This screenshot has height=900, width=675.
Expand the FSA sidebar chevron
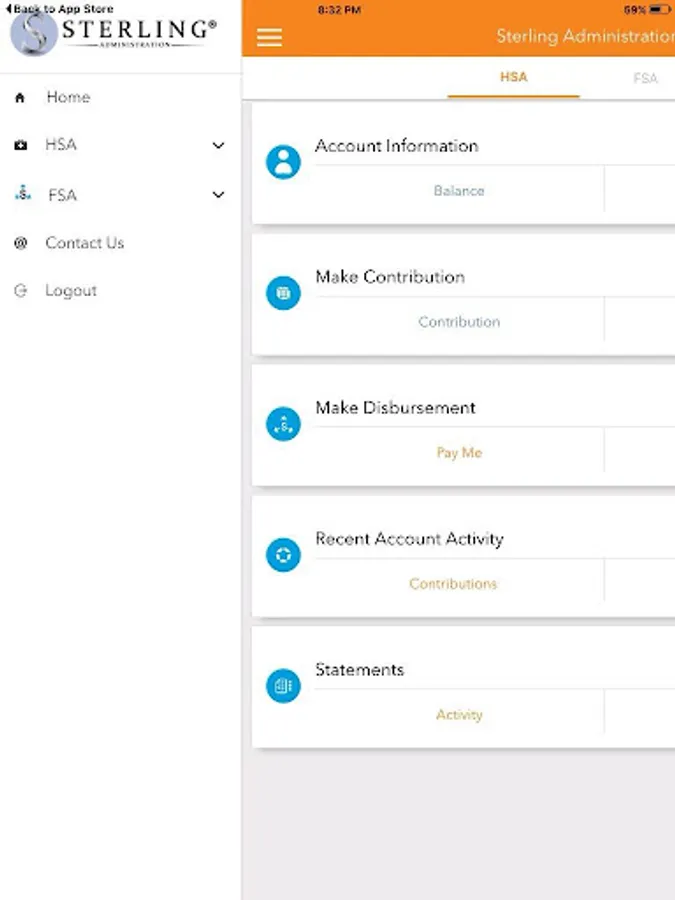(218, 195)
